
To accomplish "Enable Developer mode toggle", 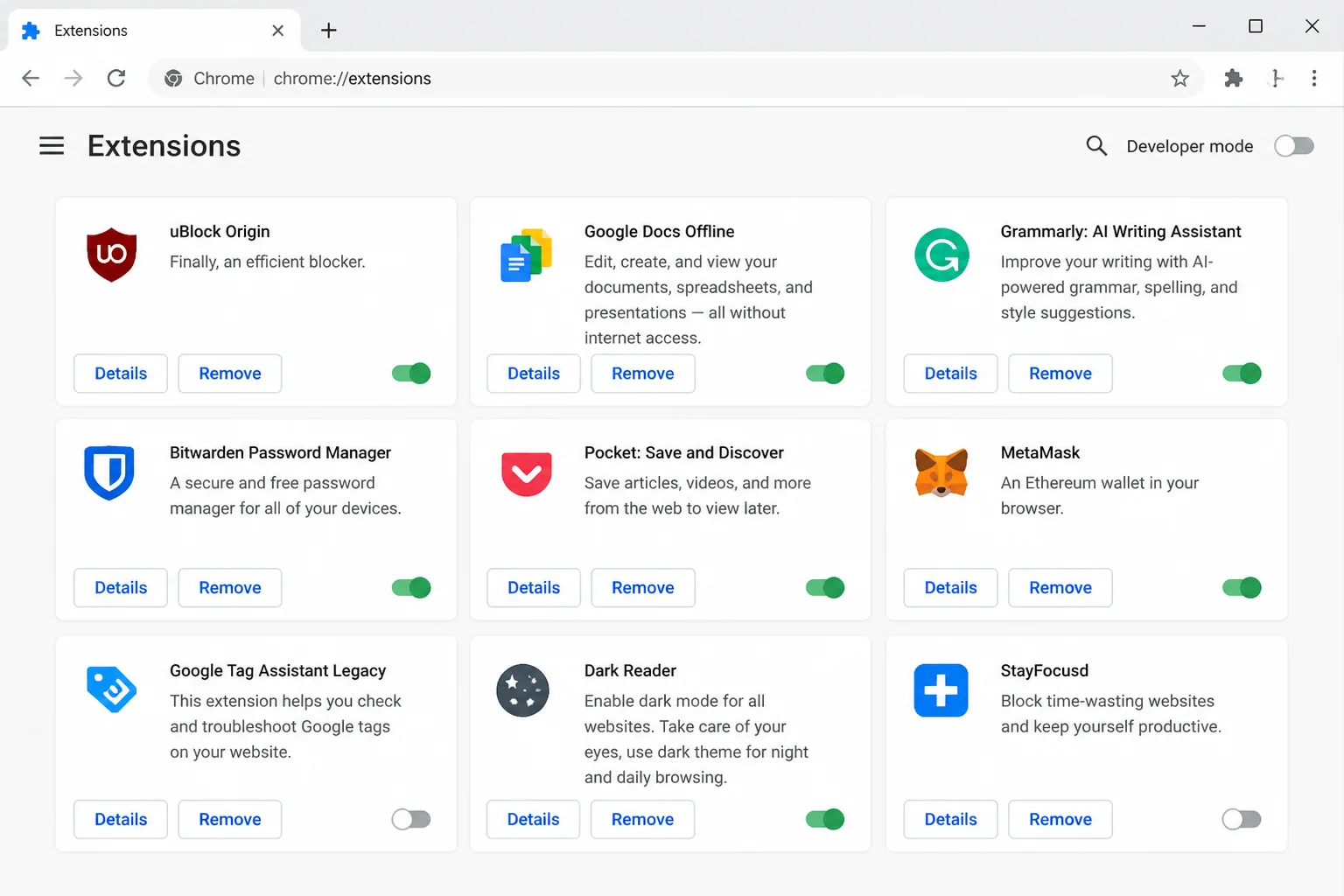I will 1294,146.
